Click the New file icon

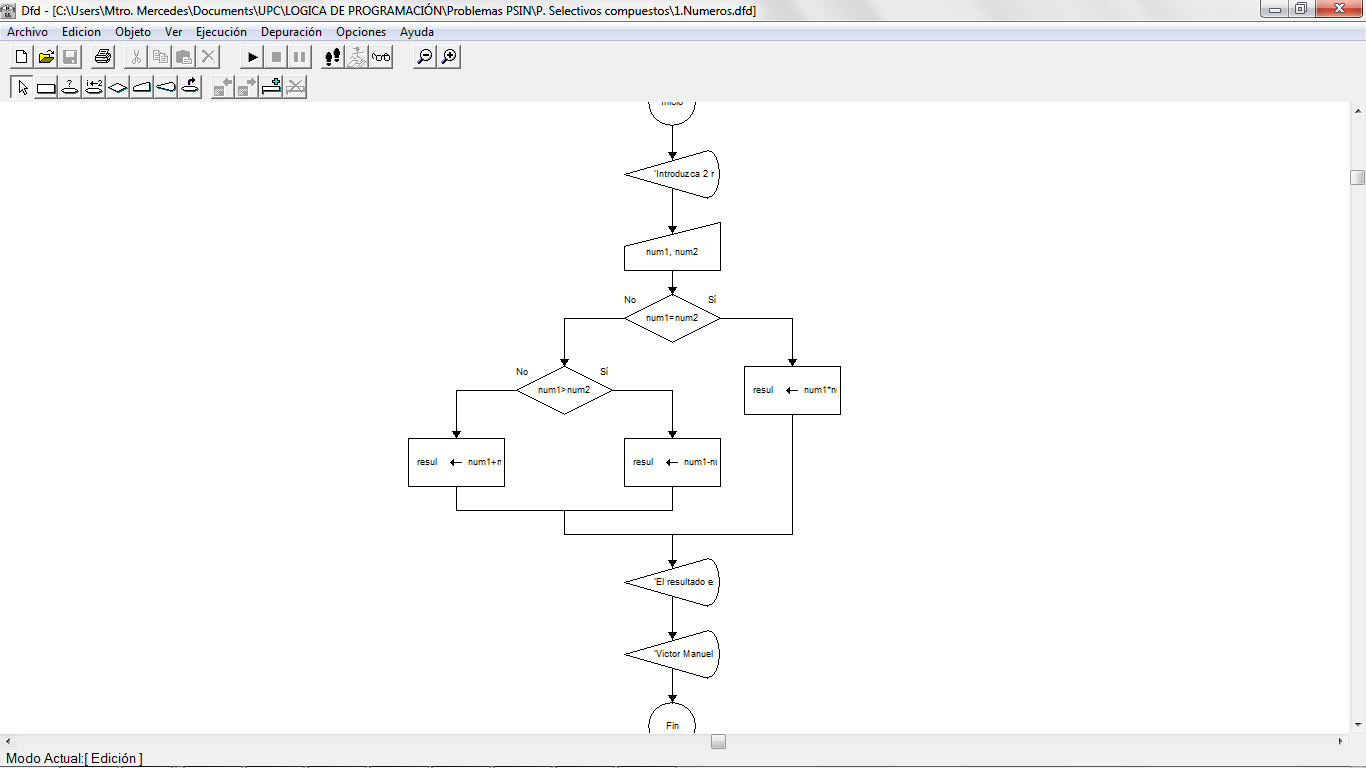[x=22, y=57]
